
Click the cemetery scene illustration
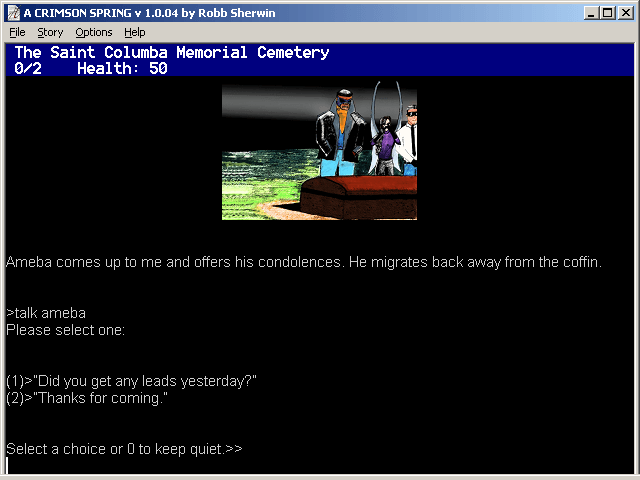click(319, 150)
